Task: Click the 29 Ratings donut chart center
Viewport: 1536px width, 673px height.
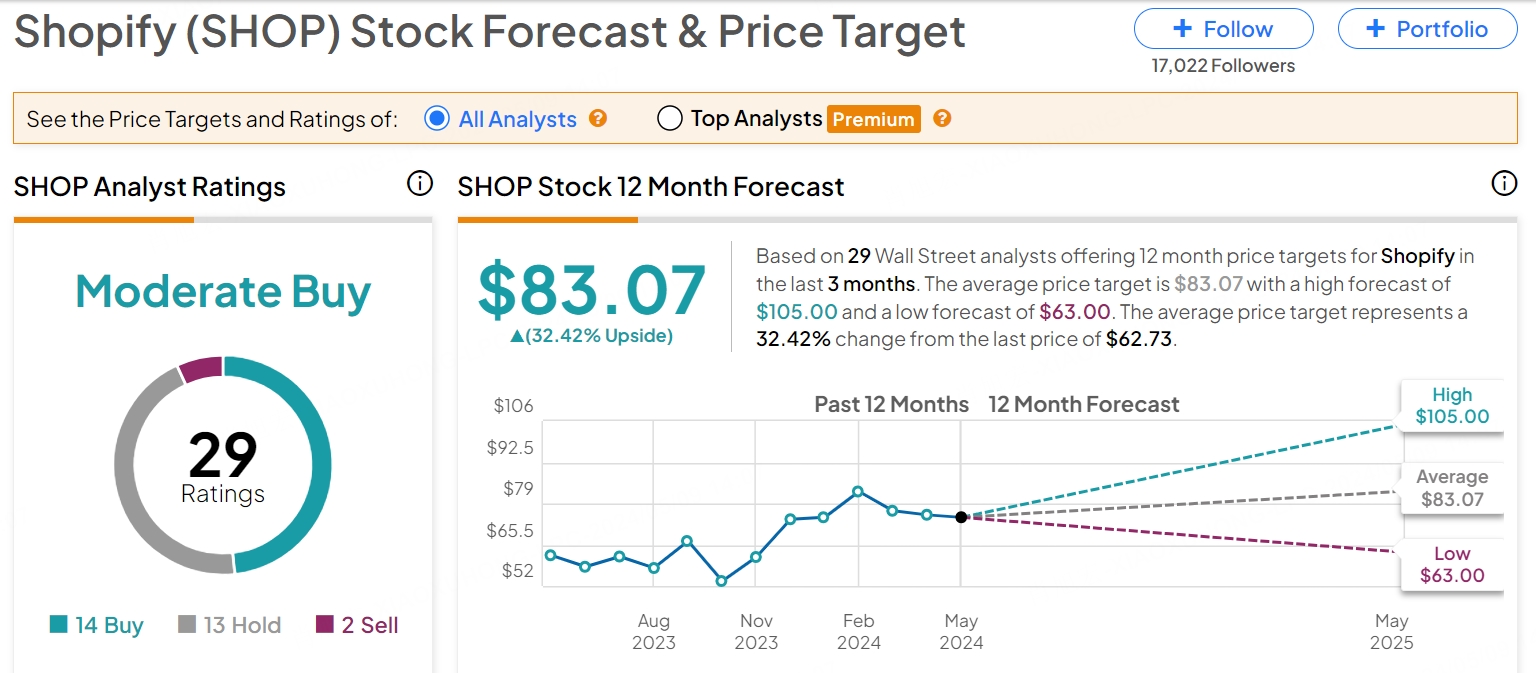Action: (223, 465)
